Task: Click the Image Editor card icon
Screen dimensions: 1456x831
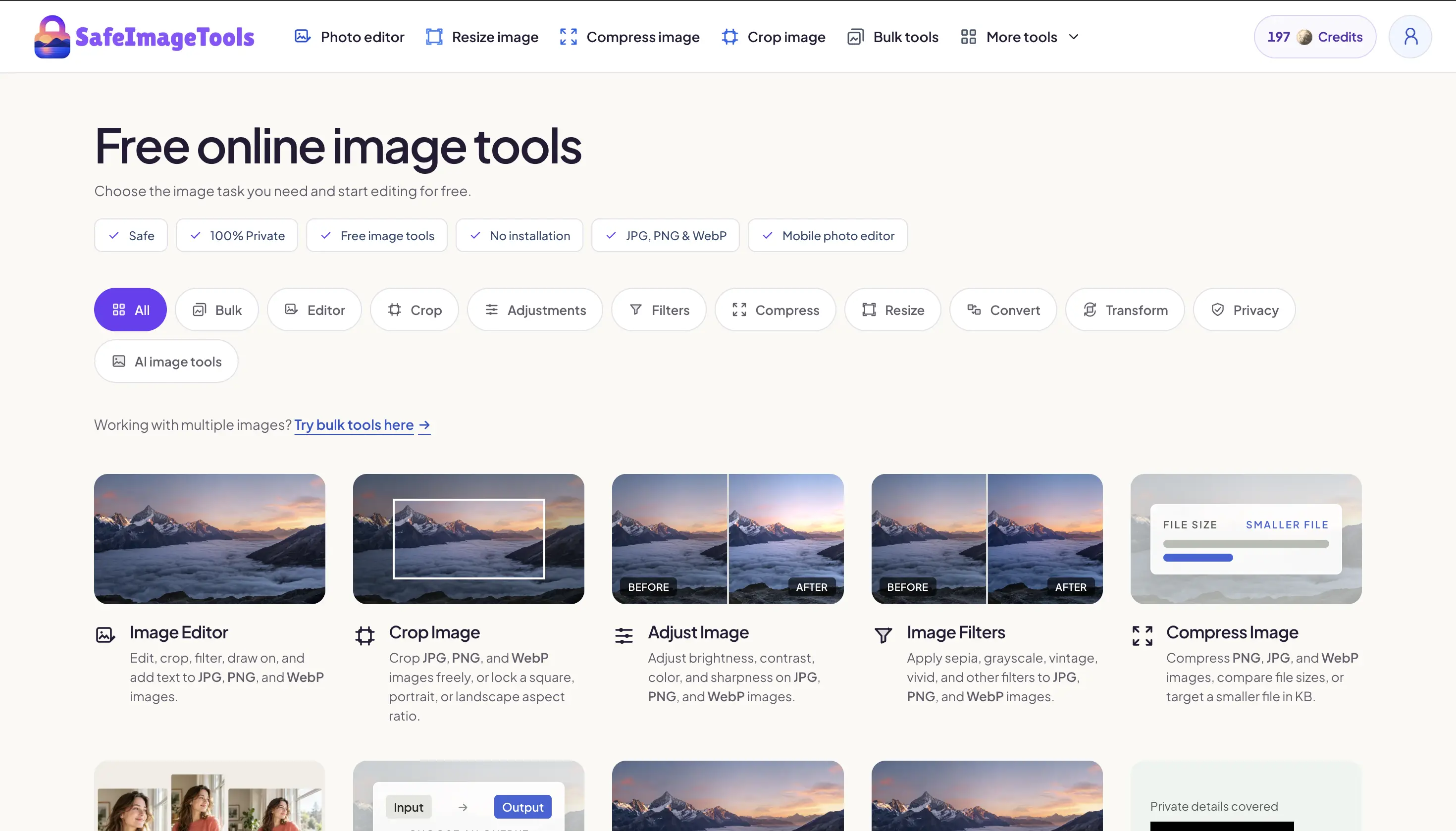Action: [105, 635]
